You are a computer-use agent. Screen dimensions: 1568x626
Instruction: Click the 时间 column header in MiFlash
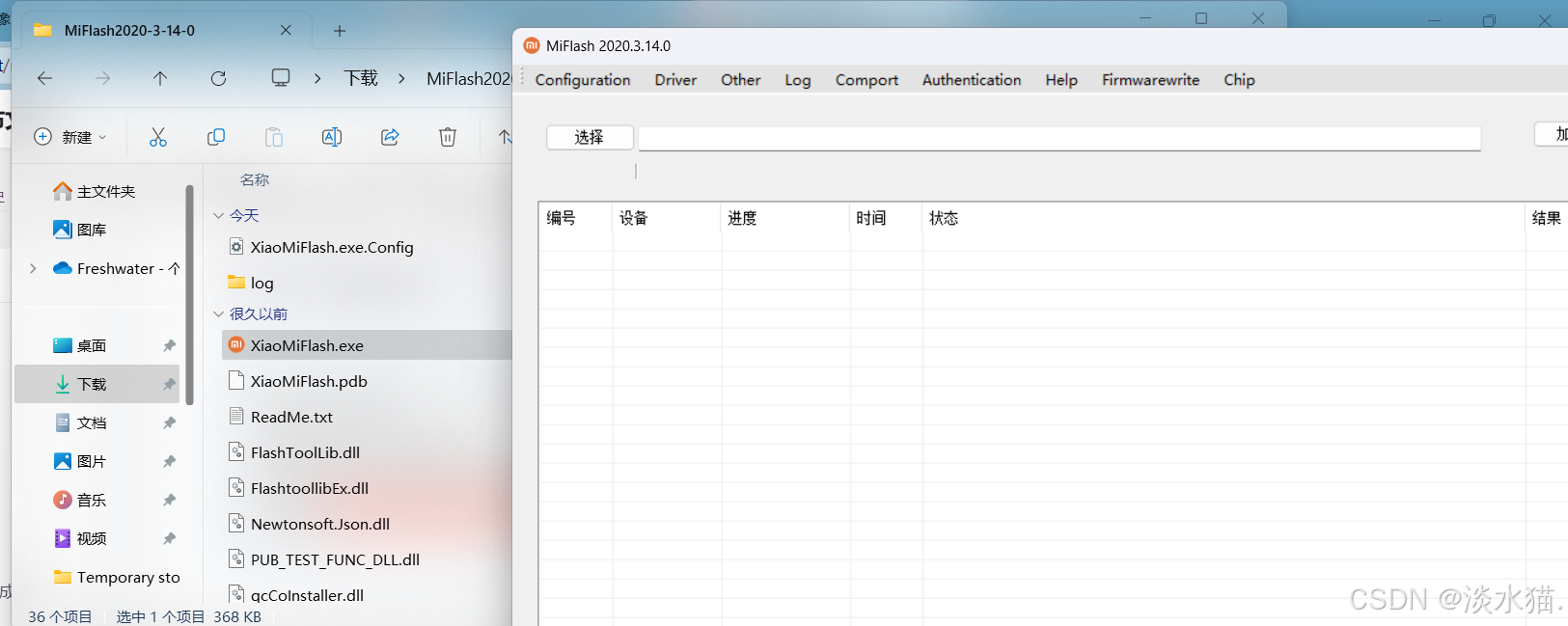point(886,218)
